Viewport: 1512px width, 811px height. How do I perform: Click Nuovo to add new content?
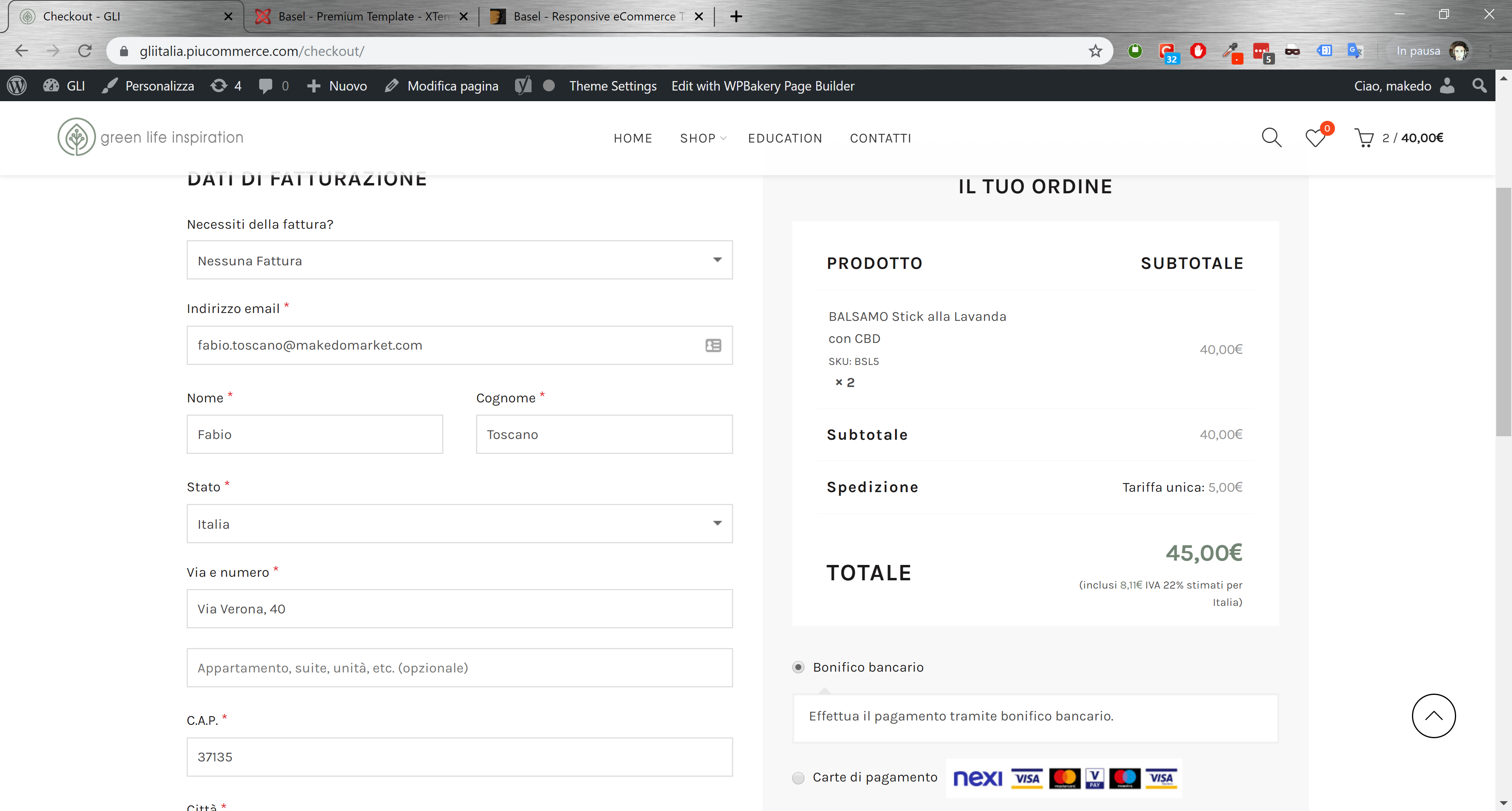(x=337, y=86)
